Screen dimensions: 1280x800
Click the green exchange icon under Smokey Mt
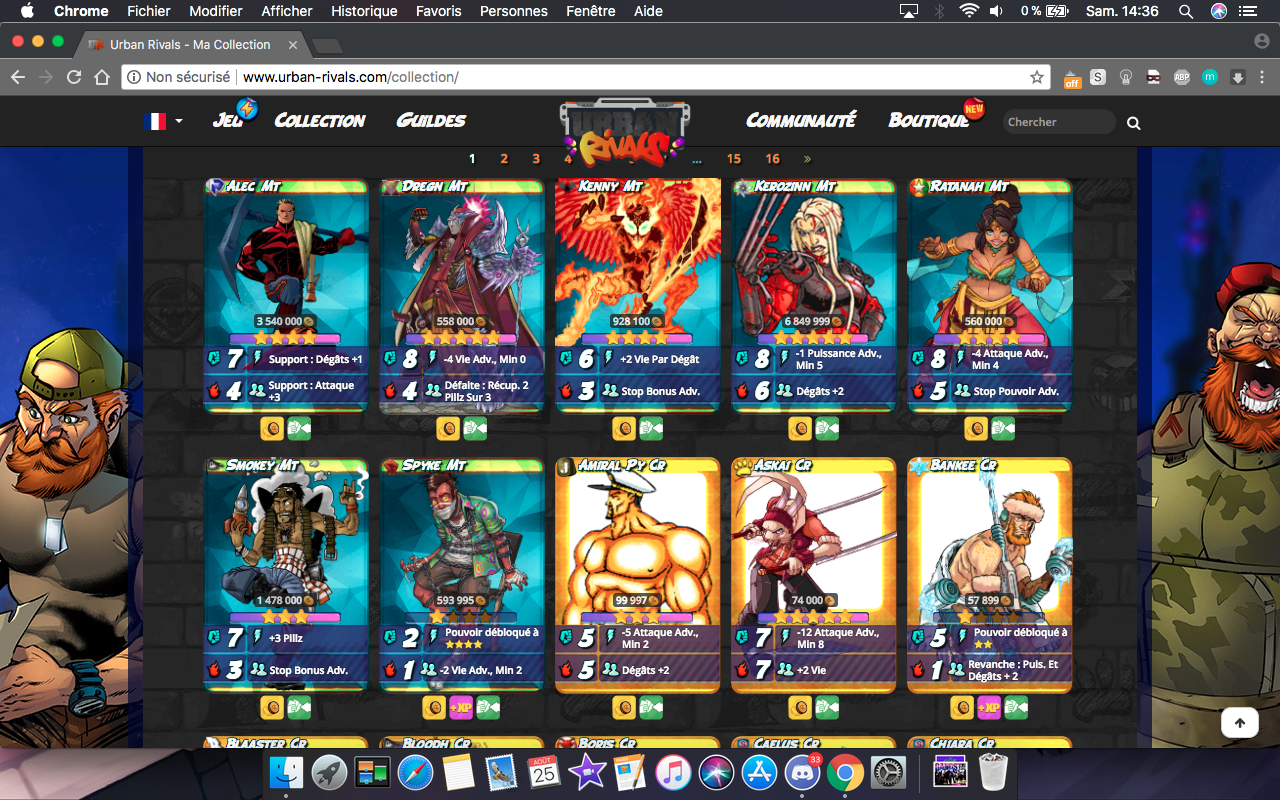coord(299,707)
